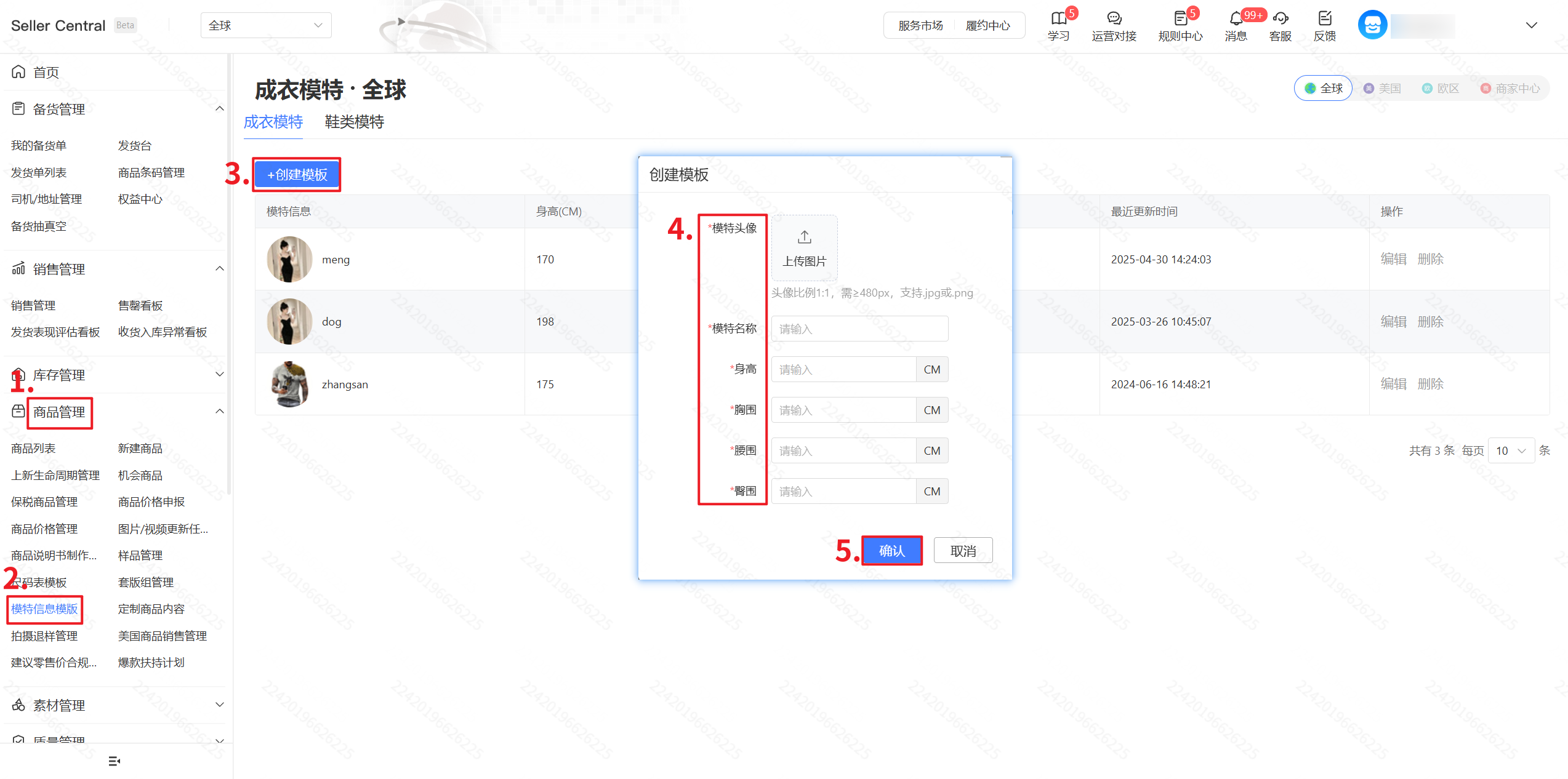The image size is (1568, 779).
Task: Click the 客服 headset icon
Action: (1281, 18)
